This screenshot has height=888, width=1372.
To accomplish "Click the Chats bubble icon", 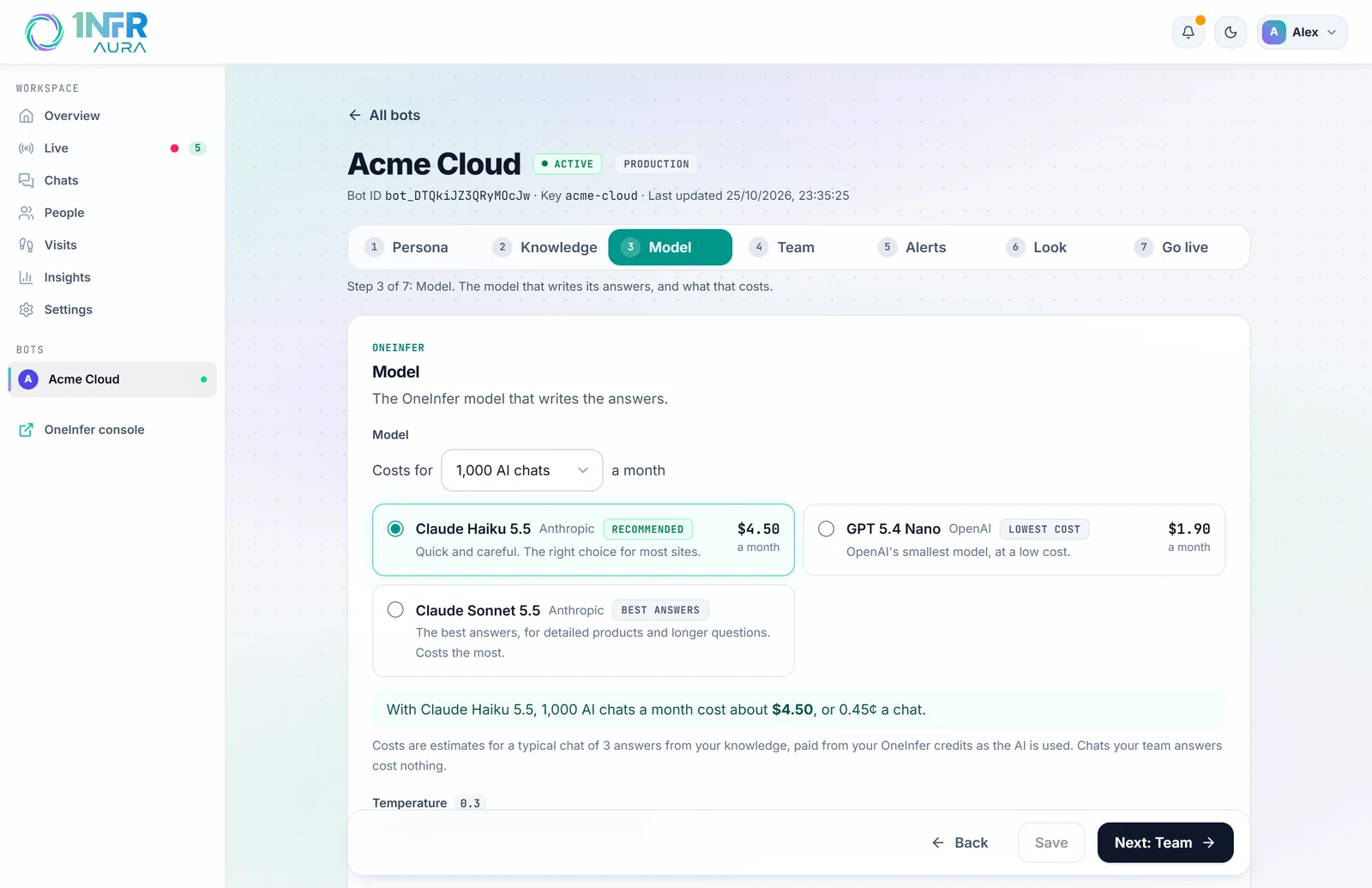I will tap(27, 180).
